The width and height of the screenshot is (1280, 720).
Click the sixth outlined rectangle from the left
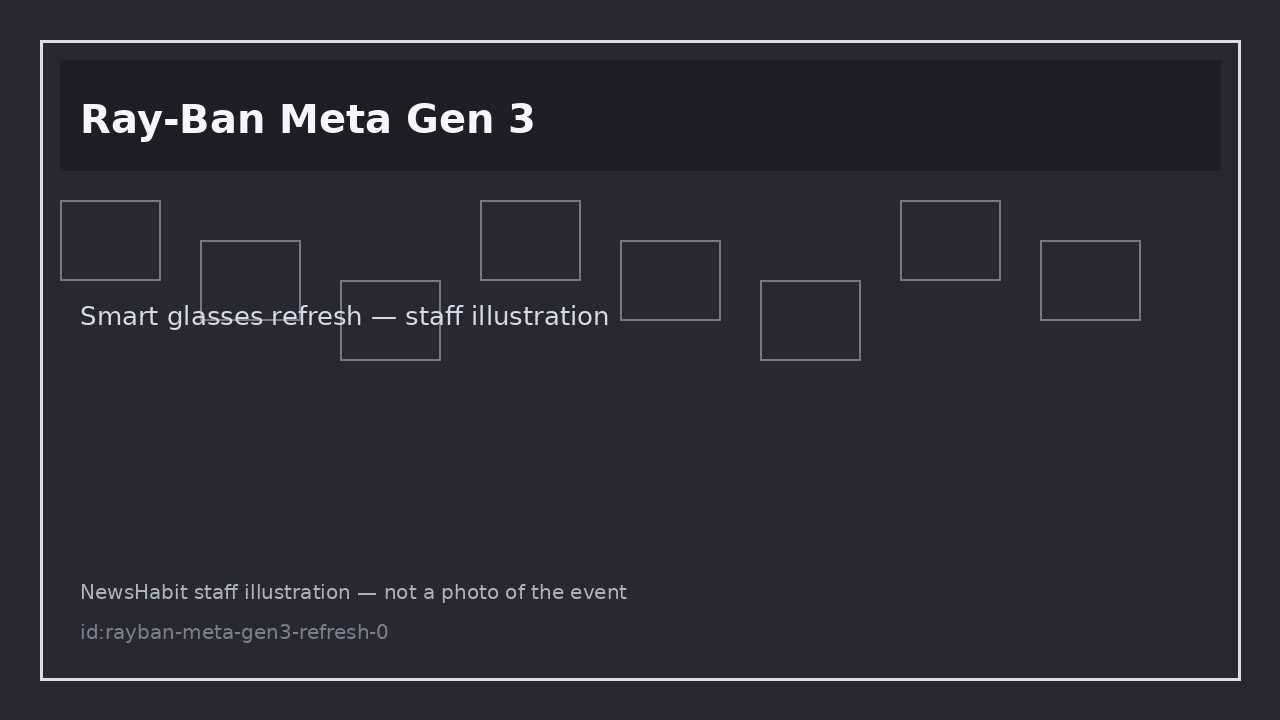tap(810, 320)
